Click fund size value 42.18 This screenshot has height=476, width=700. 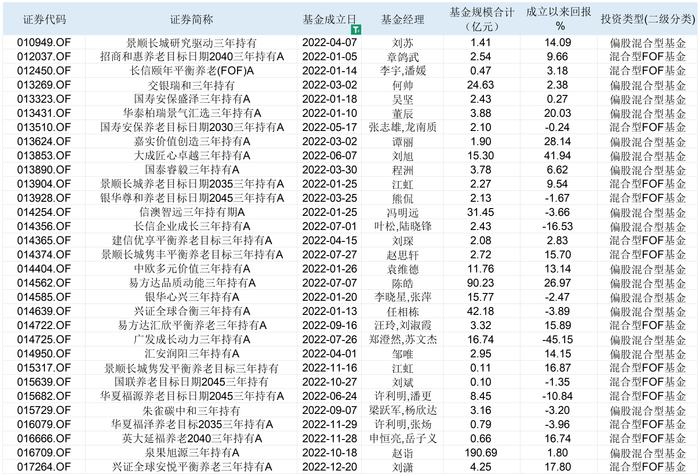coord(481,311)
